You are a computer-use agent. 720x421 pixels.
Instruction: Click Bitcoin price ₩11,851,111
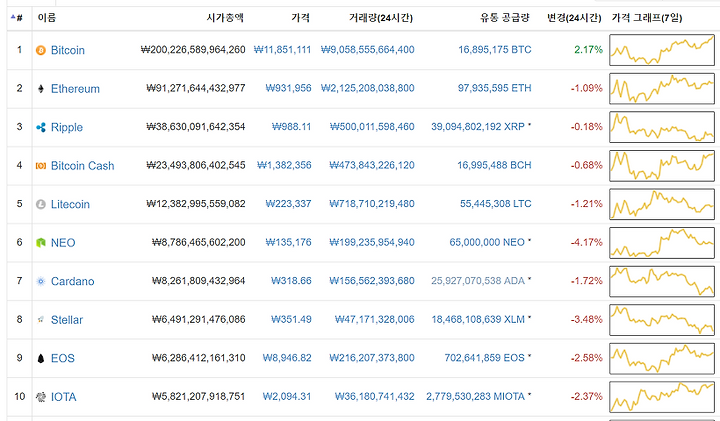click(282, 50)
